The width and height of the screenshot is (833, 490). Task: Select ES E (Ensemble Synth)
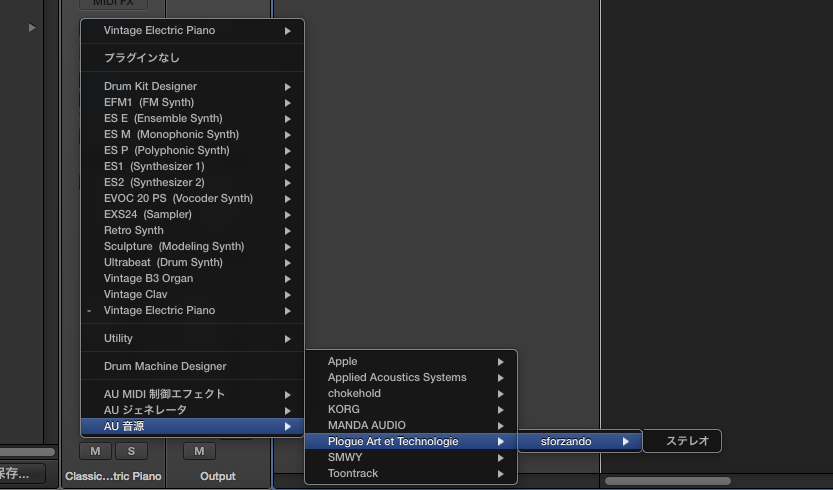192,118
